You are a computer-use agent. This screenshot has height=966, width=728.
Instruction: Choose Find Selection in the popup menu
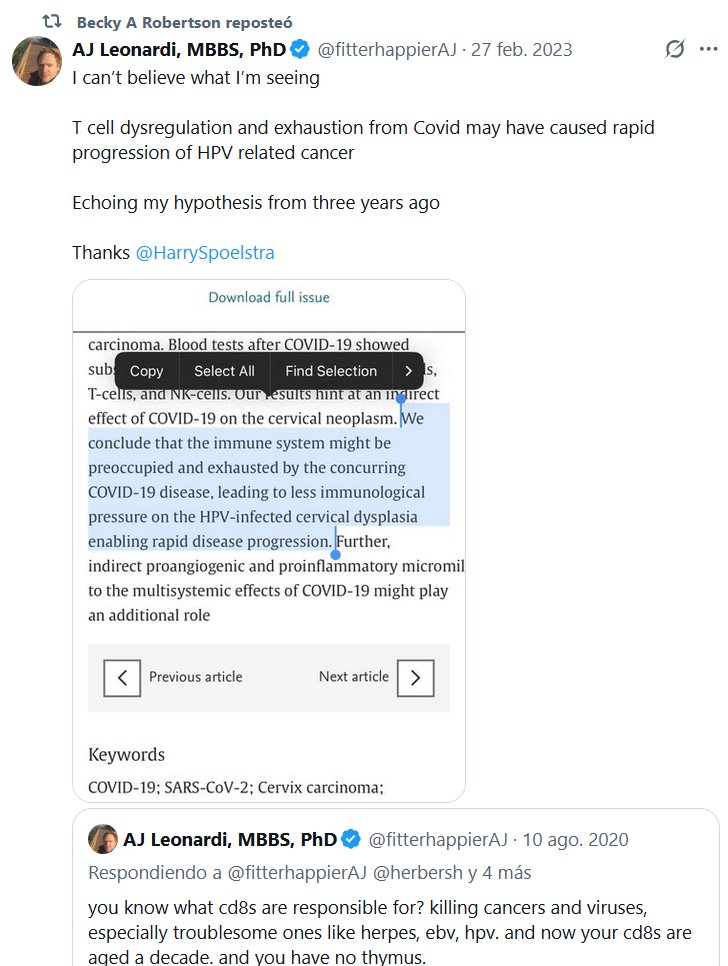[331, 371]
